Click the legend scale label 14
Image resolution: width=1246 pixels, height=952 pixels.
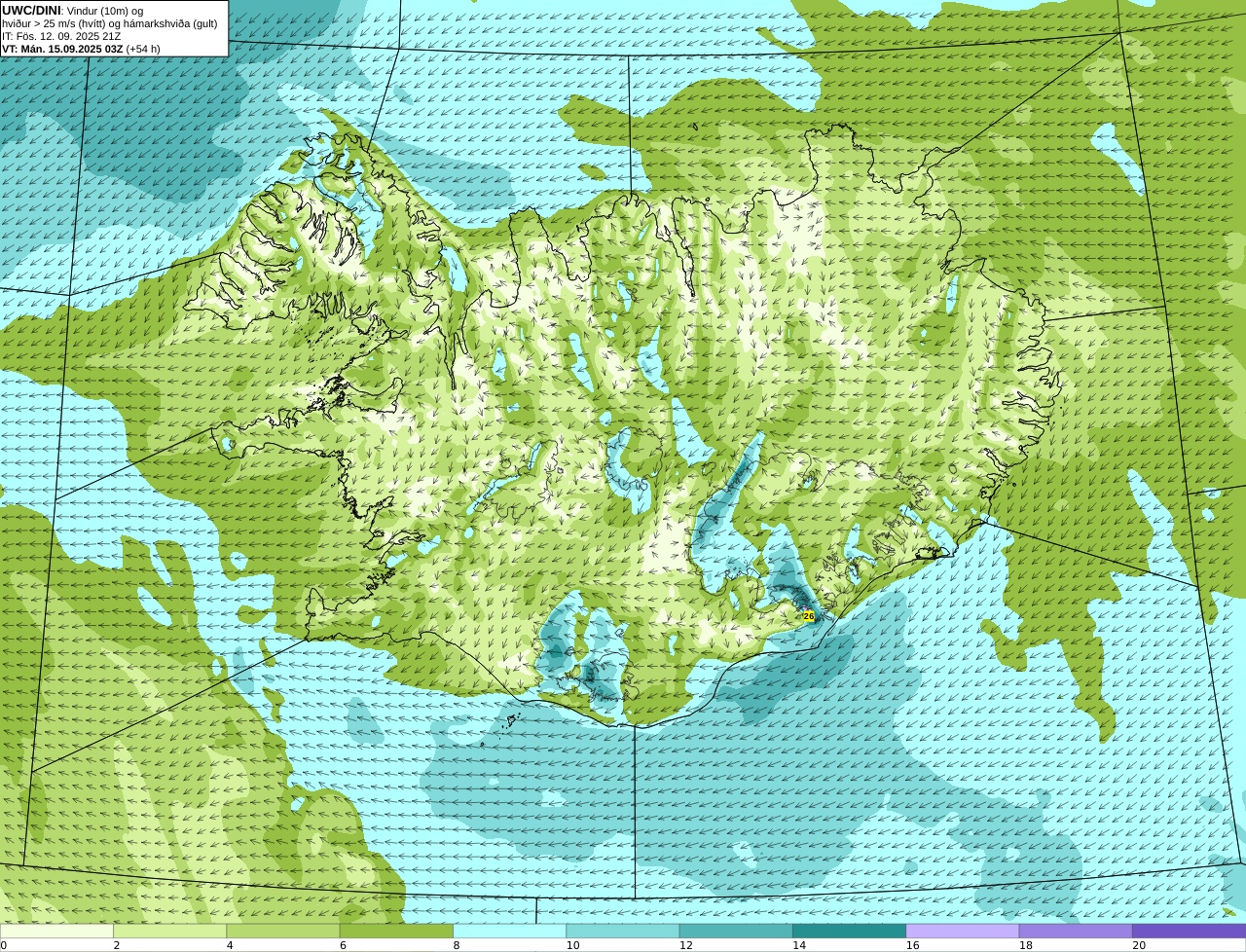pyautogui.click(x=799, y=945)
